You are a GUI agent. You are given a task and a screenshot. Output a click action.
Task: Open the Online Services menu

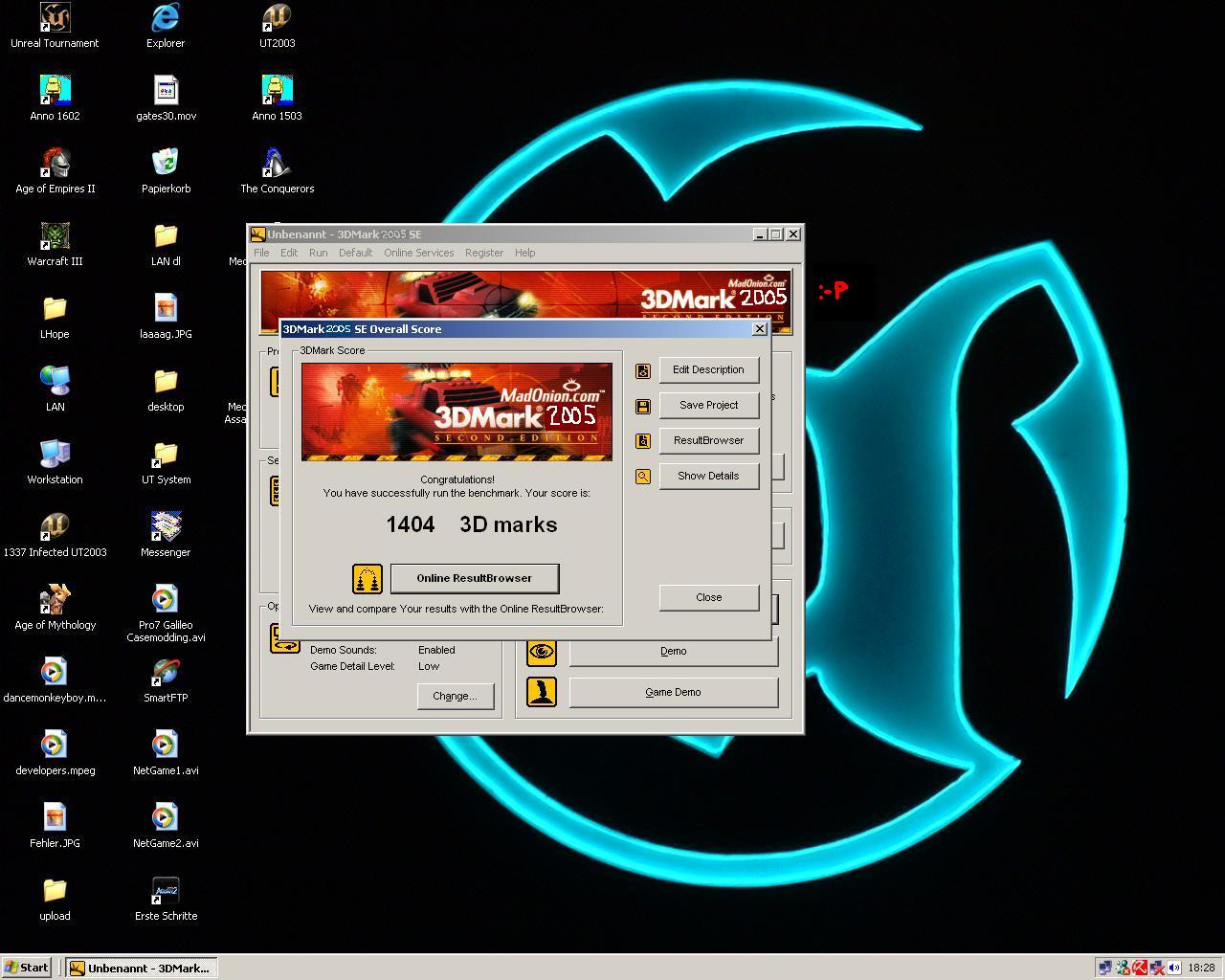[x=418, y=253]
